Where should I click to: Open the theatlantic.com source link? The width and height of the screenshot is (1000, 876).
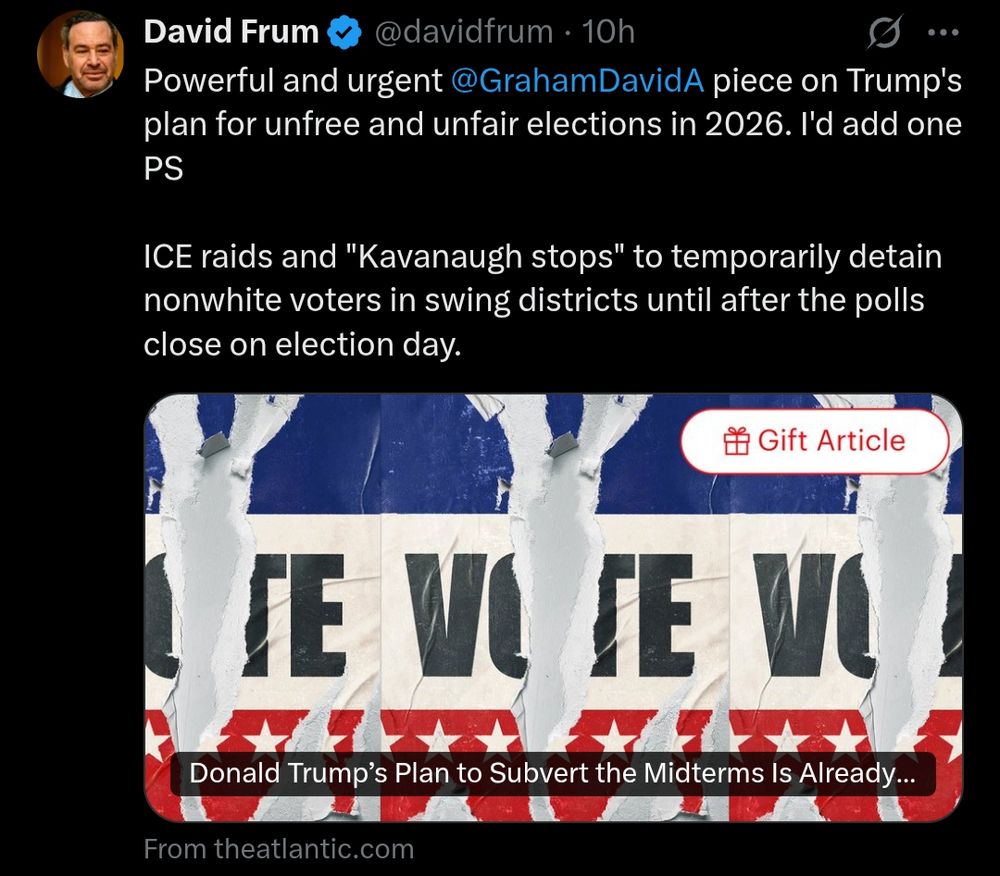[279, 849]
